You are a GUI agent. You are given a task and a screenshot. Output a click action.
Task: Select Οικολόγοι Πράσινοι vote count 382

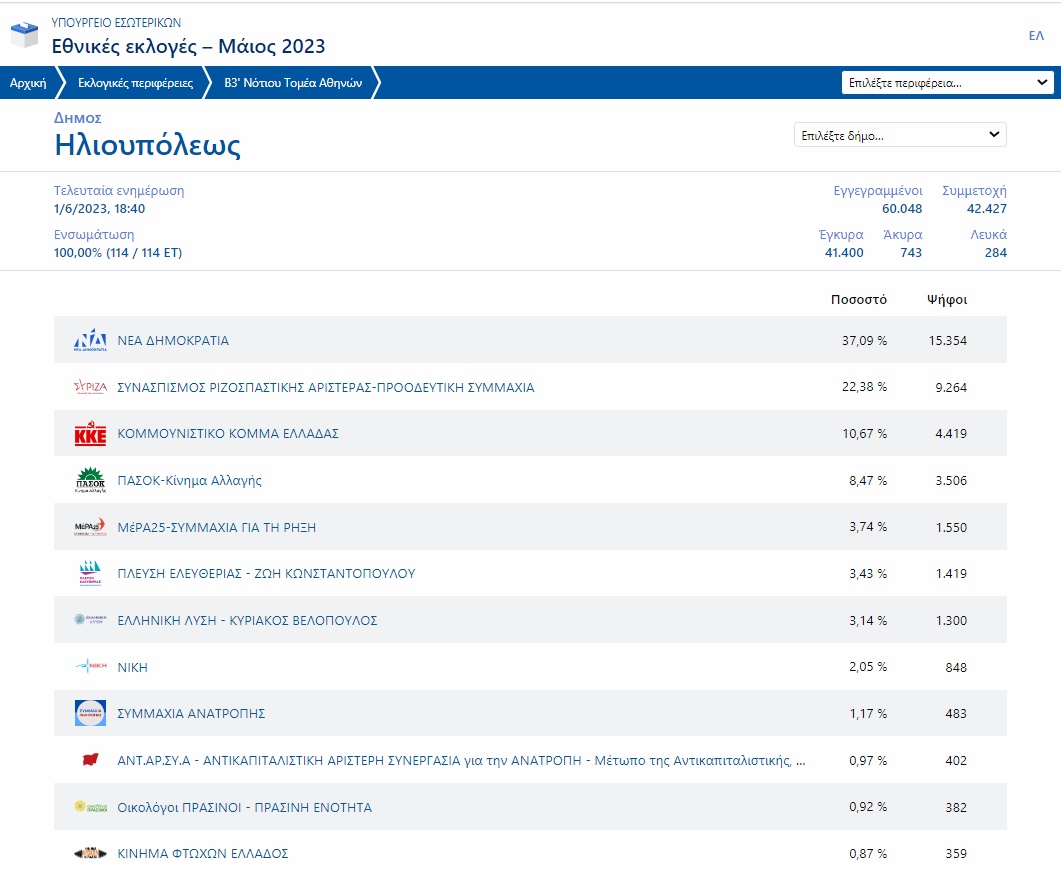[x=955, y=807]
